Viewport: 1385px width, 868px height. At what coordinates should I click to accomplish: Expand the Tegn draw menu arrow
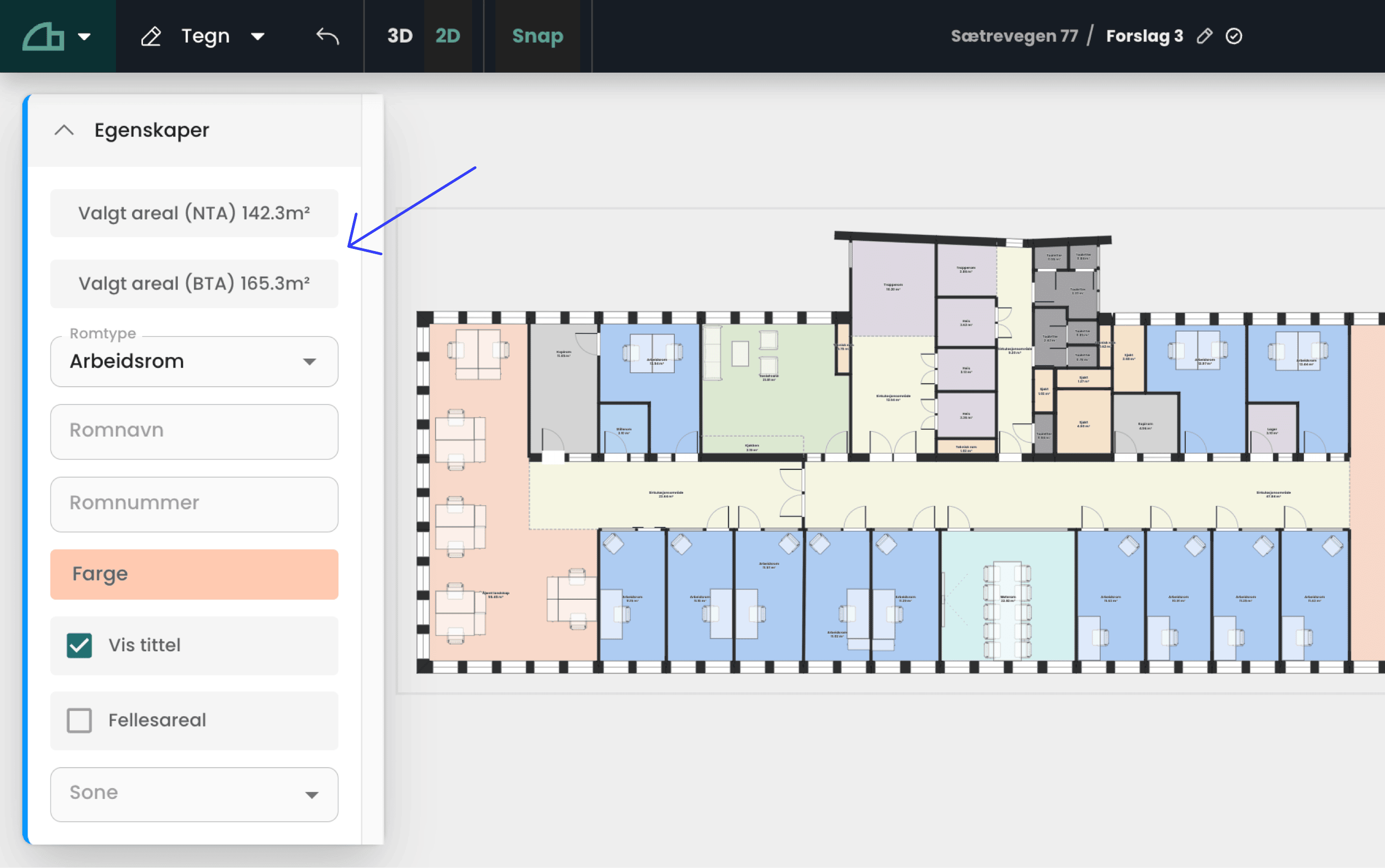[258, 37]
